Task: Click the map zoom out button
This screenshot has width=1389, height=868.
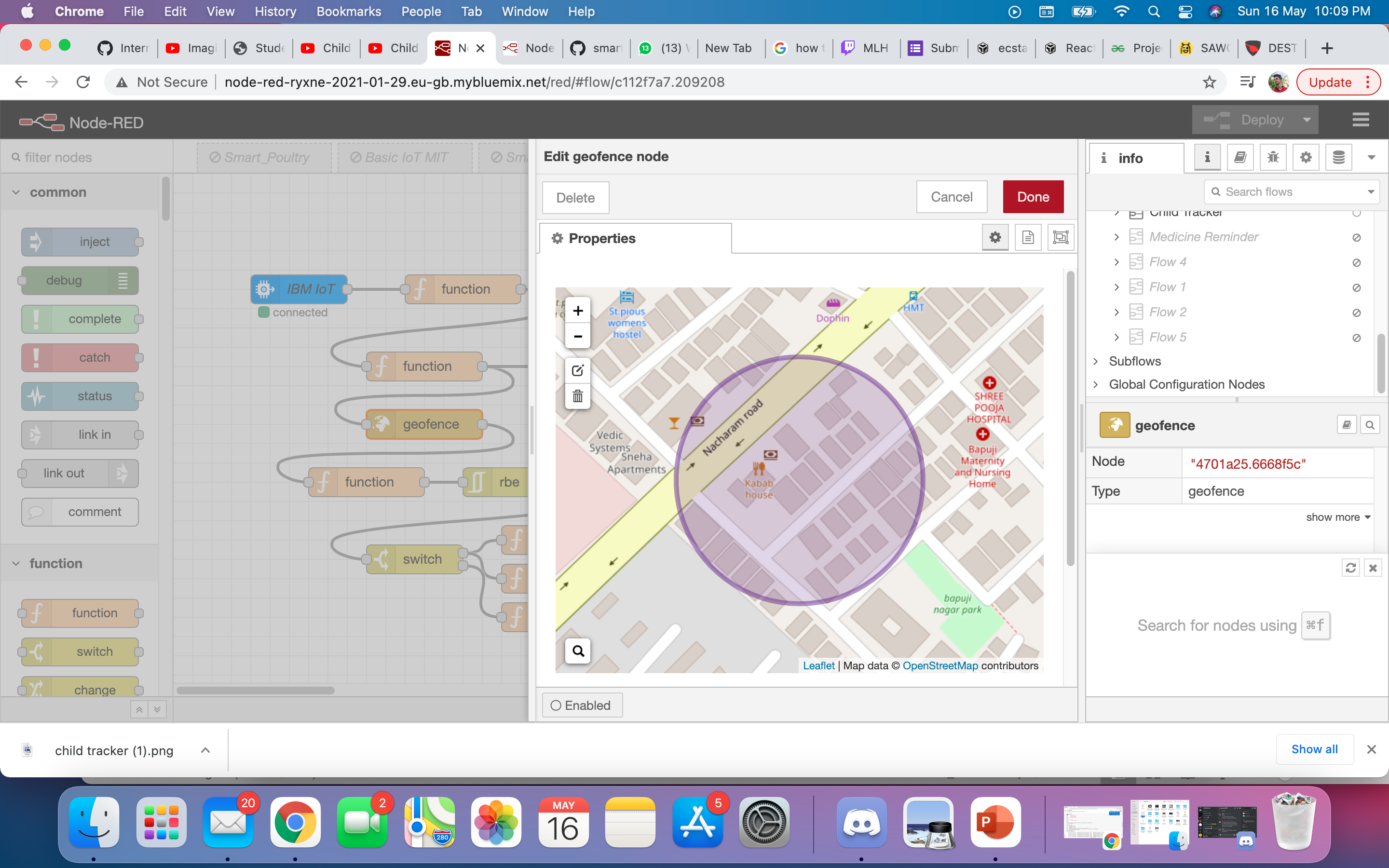Action: tap(577, 337)
